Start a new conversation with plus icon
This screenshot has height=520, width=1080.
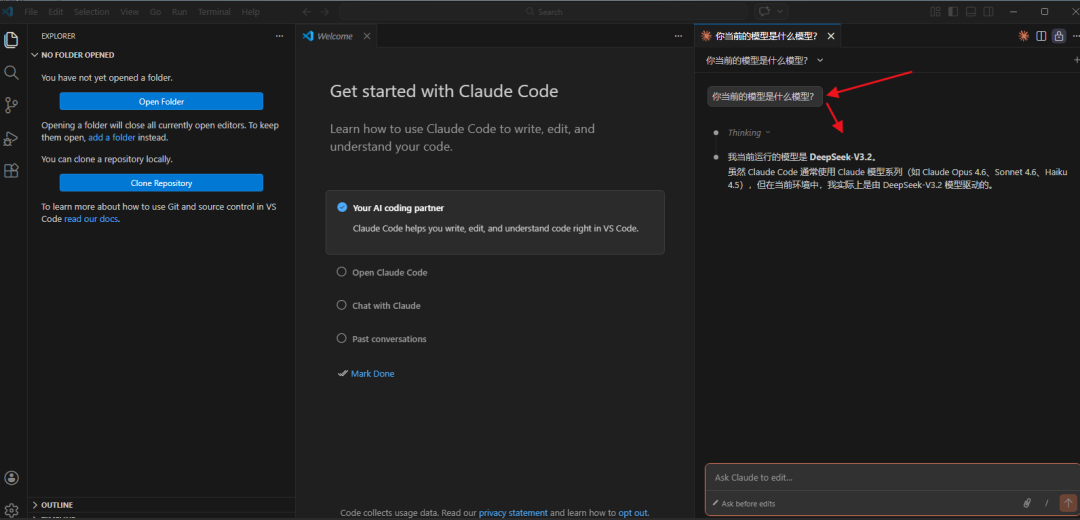click(1077, 60)
